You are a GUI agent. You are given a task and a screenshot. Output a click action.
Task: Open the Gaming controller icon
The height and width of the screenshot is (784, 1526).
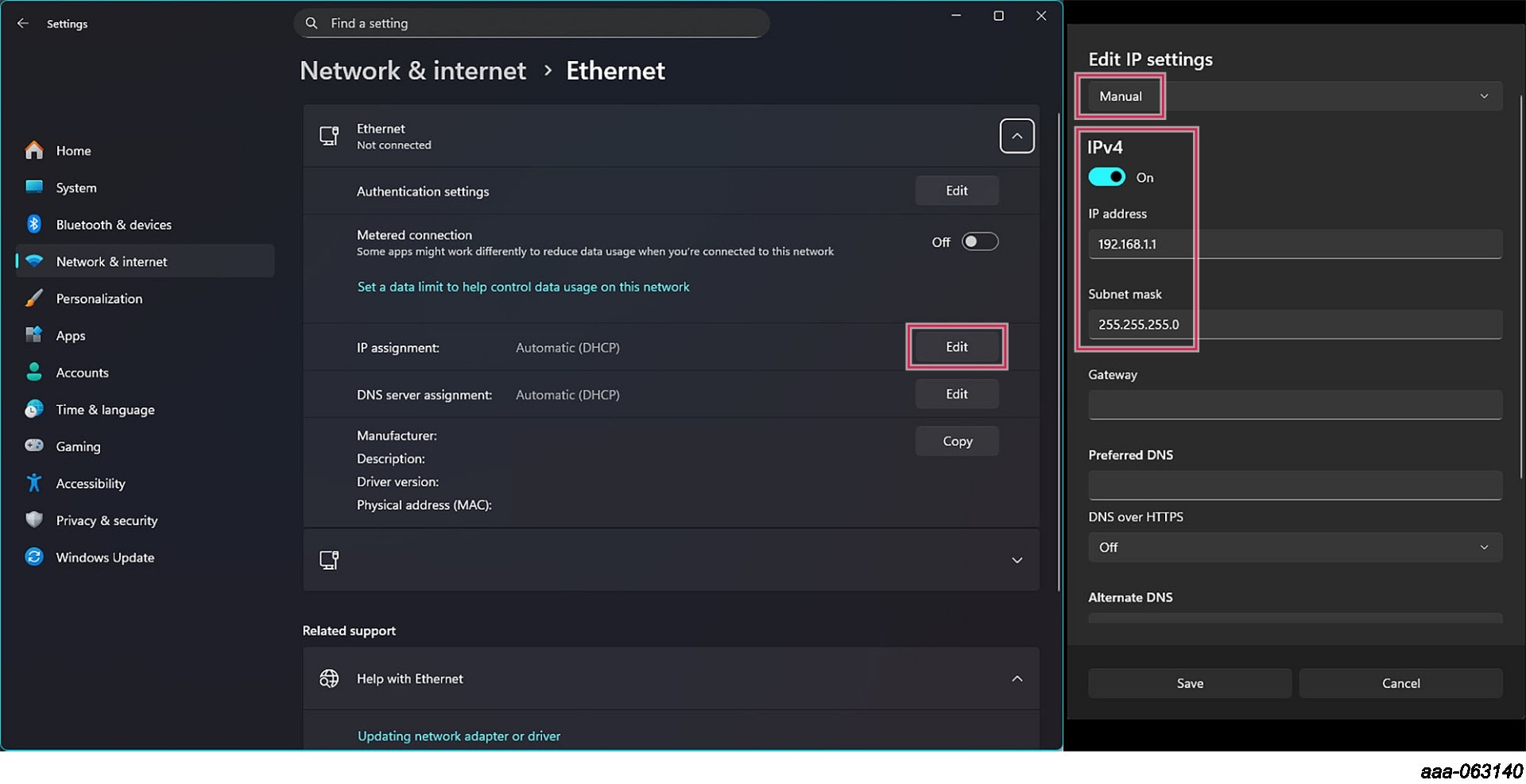34,446
